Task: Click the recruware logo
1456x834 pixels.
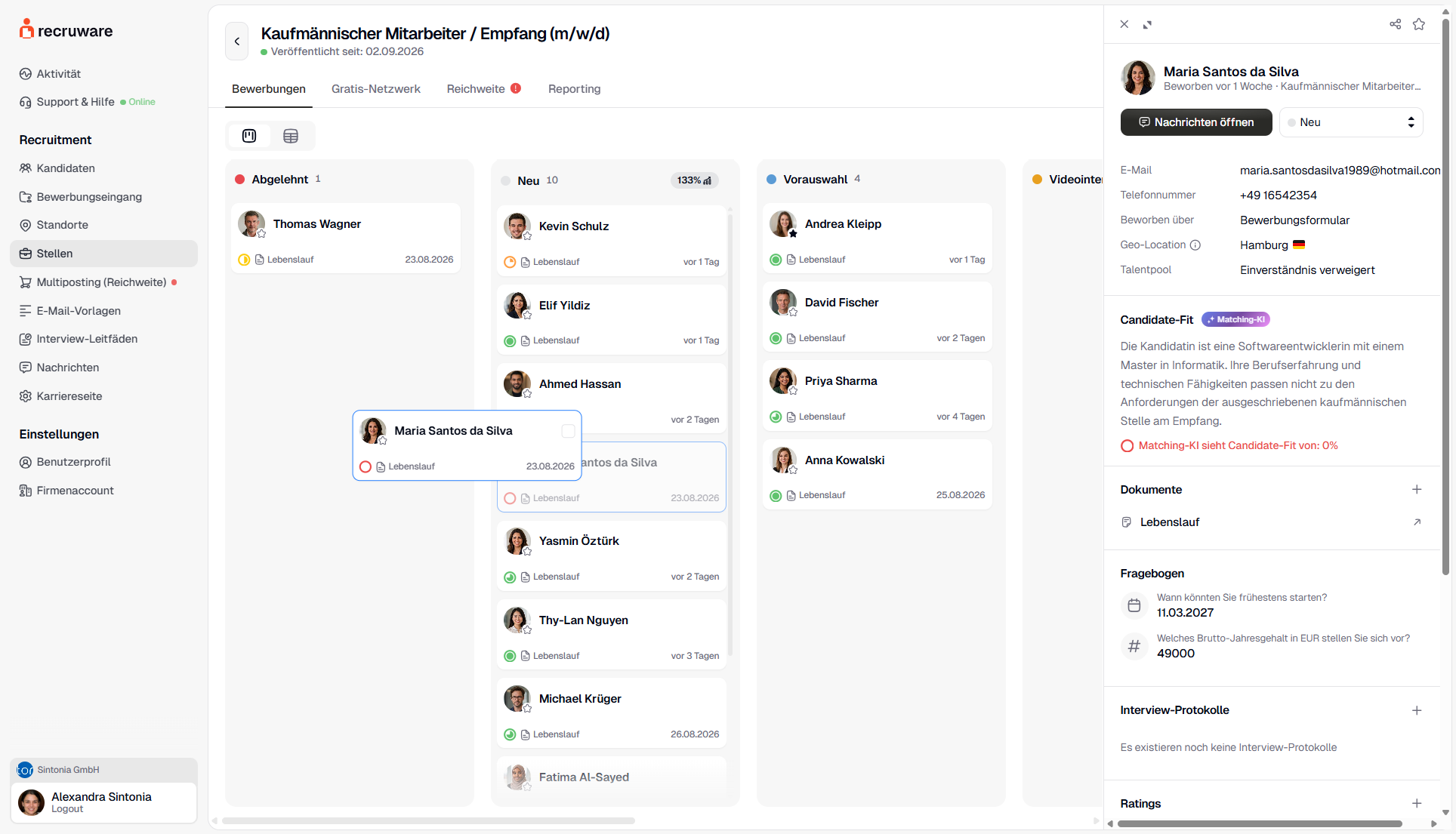Action: point(66,30)
